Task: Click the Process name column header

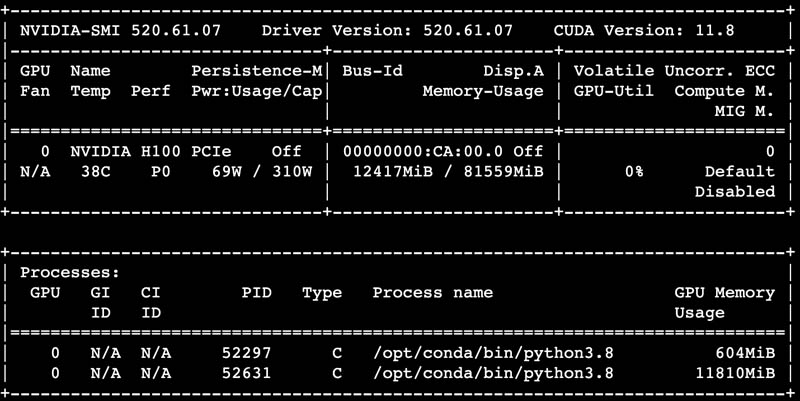Action: point(432,292)
